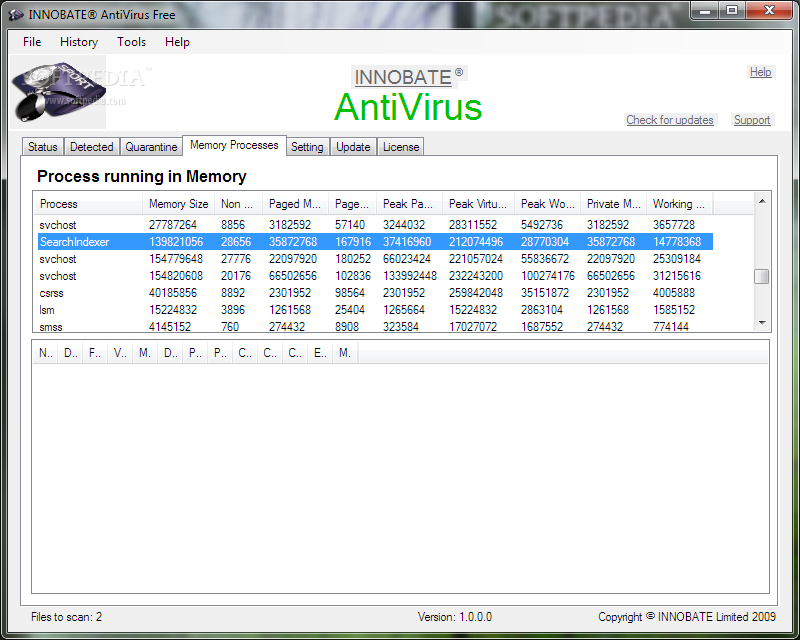Click the INNOBATE logo image

coord(58,92)
